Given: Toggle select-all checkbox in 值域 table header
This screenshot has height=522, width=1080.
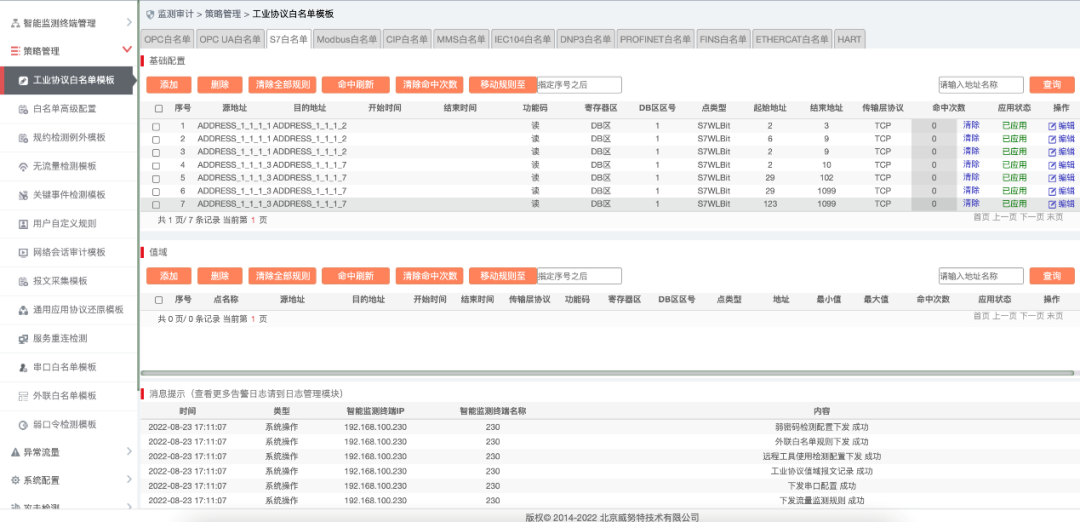Looking at the screenshot, I should pos(159,300).
